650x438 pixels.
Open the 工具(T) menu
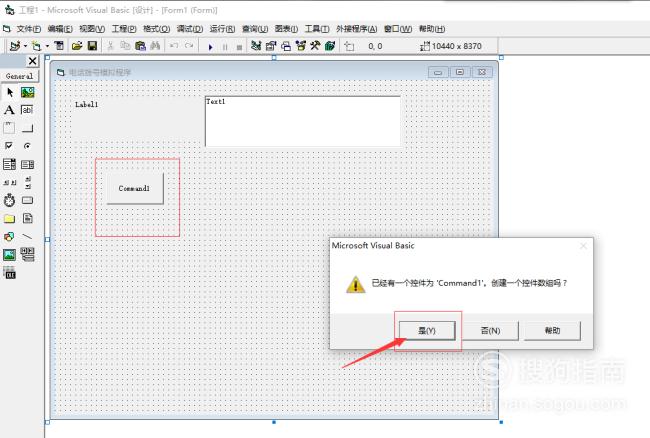317,29
